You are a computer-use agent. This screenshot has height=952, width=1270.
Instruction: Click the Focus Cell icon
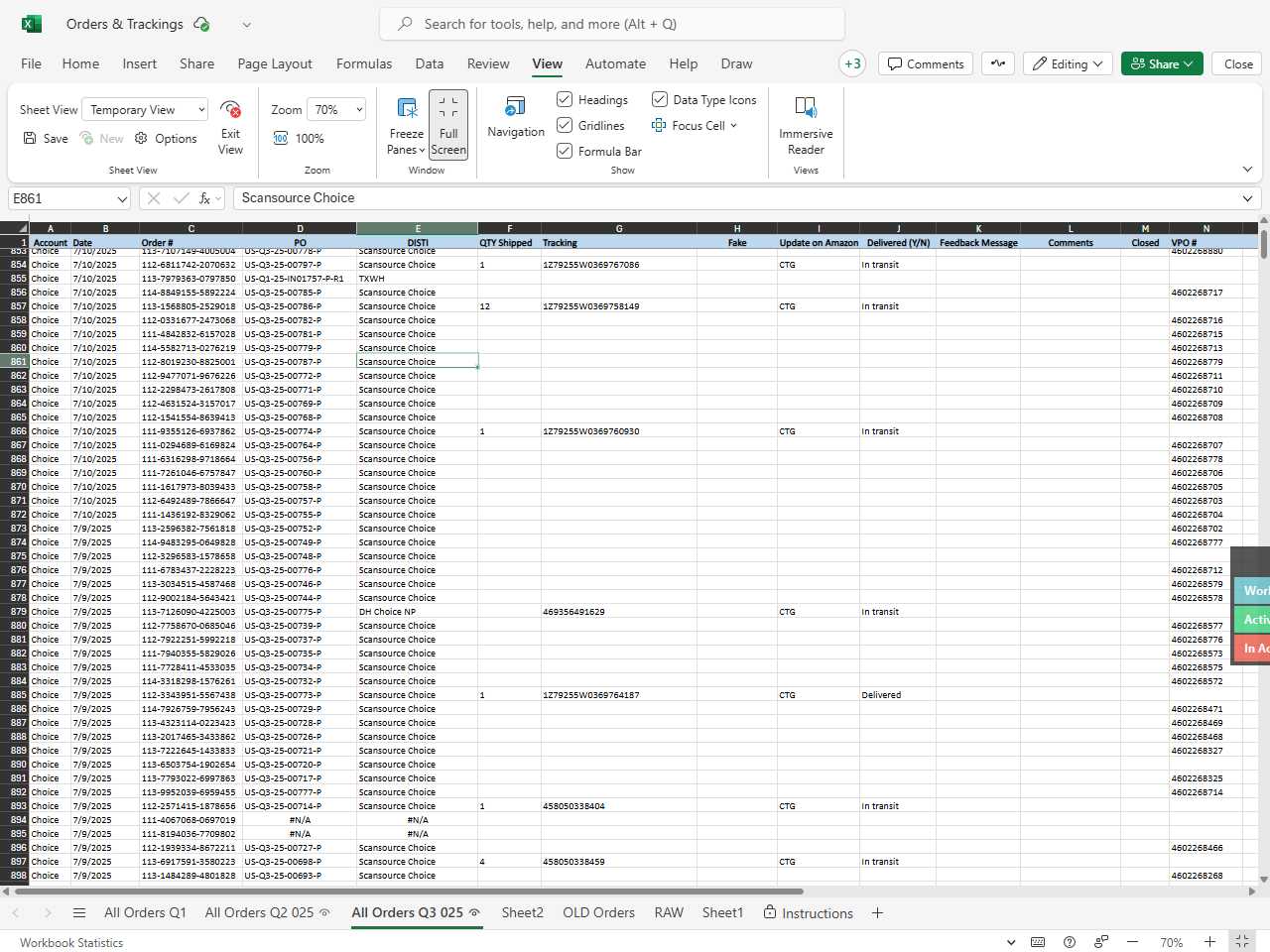(x=659, y=126)
